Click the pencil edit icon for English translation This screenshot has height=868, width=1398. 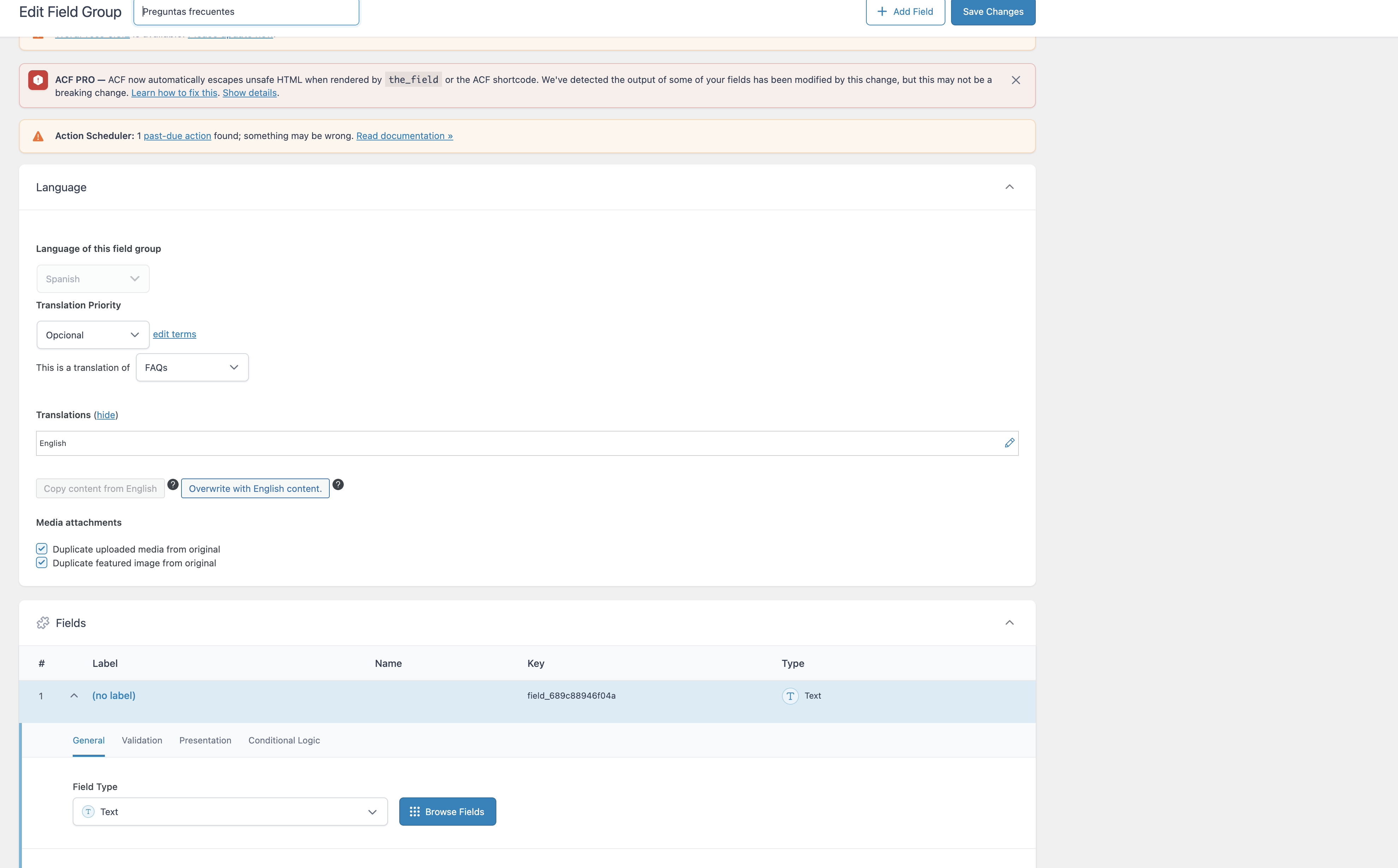(x=1009, y=442)
